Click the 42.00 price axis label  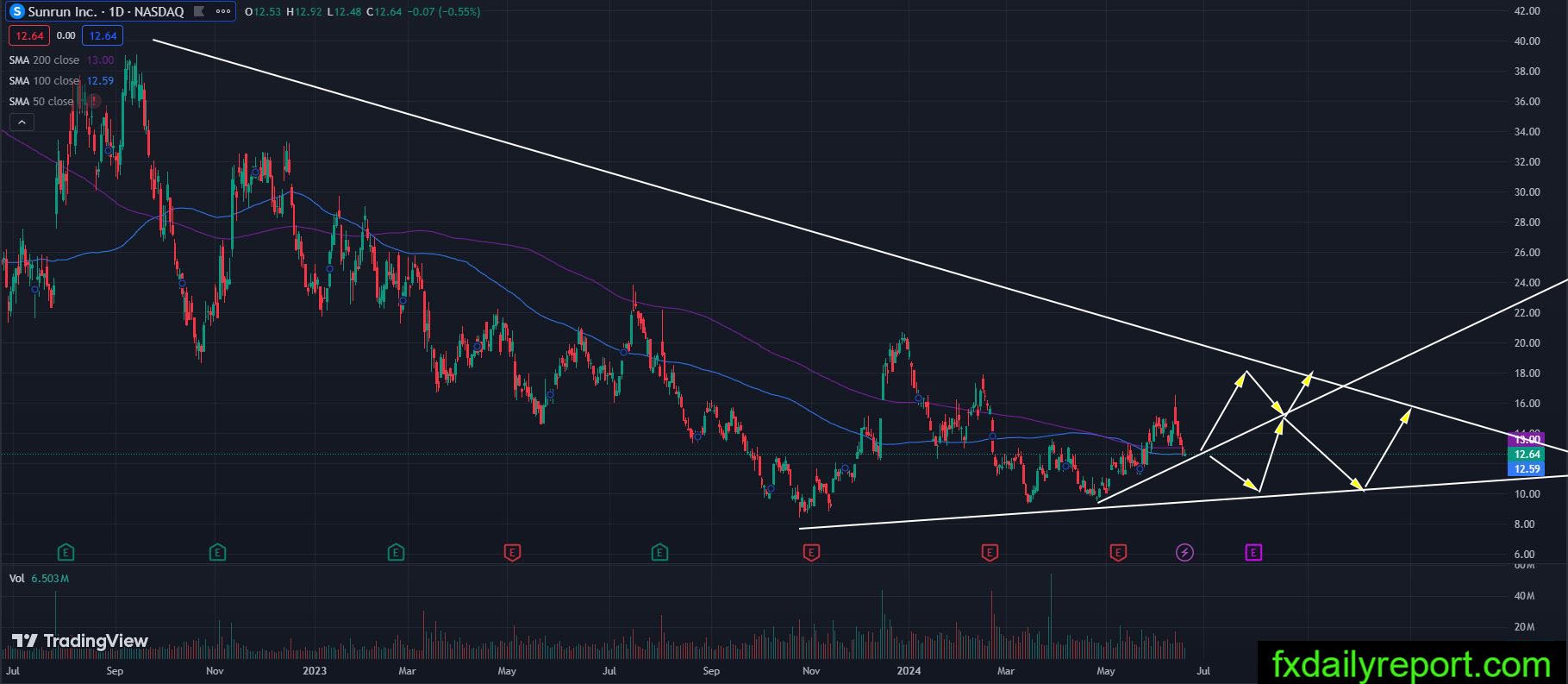click(1527, 11)
